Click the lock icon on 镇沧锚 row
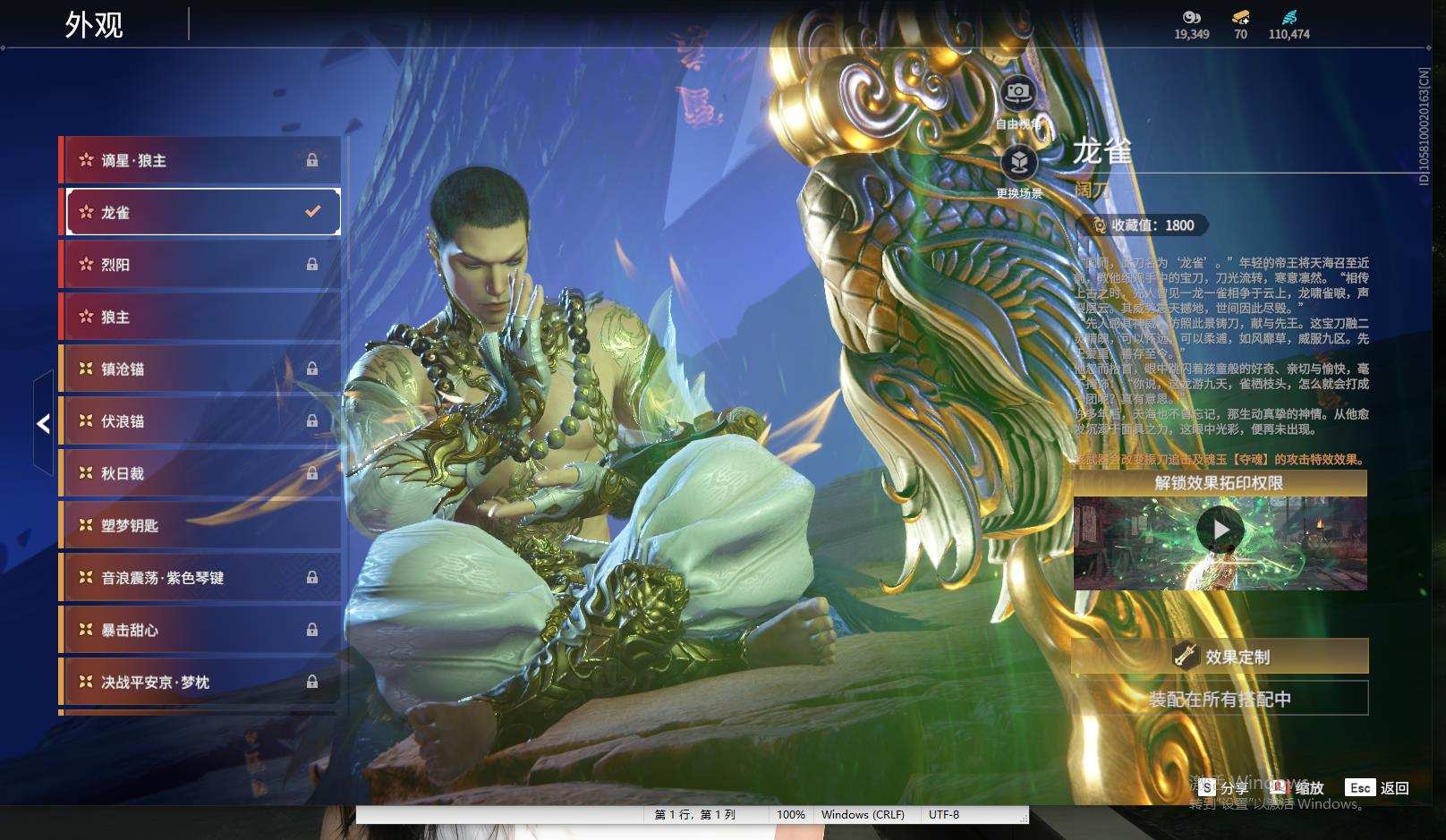Screen dimensions: 1446x840 [312, 369]
